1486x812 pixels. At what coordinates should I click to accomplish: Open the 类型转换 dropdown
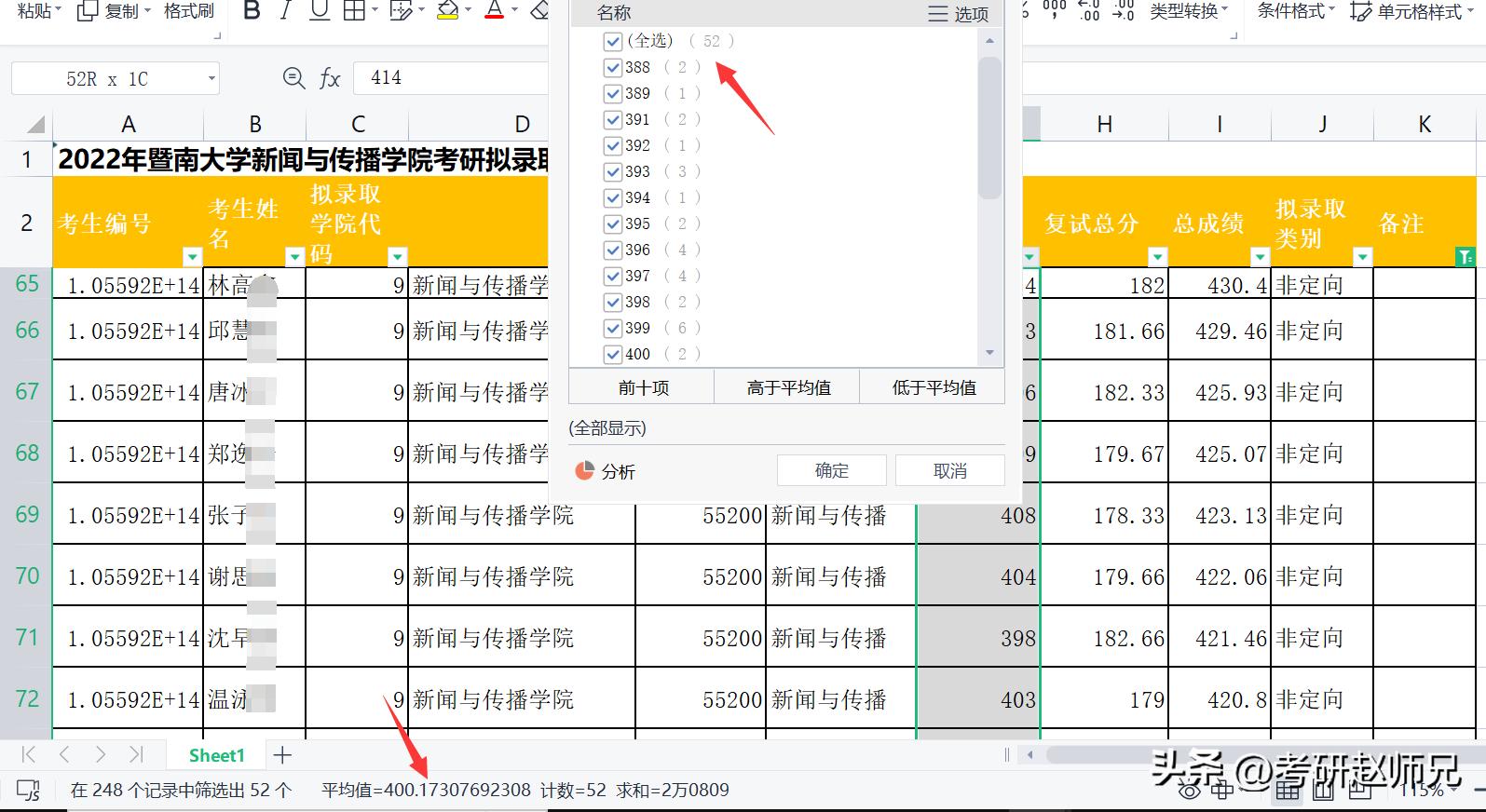[1189, 10]
